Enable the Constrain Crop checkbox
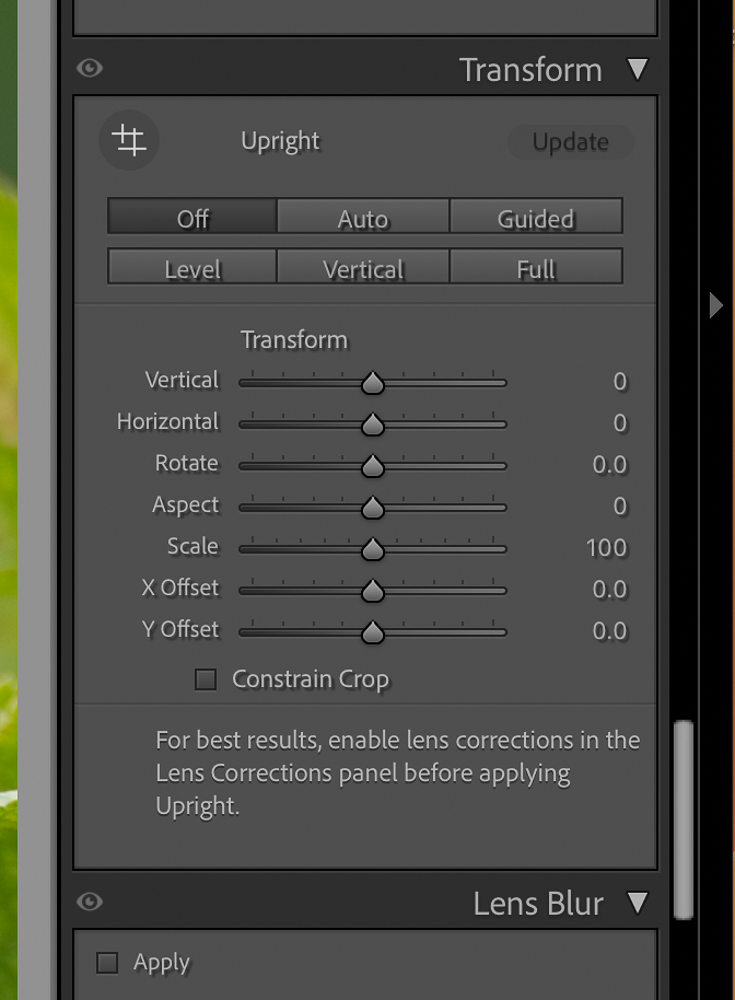This screenshot has height=1000, width=735. [x=205, y=679]
